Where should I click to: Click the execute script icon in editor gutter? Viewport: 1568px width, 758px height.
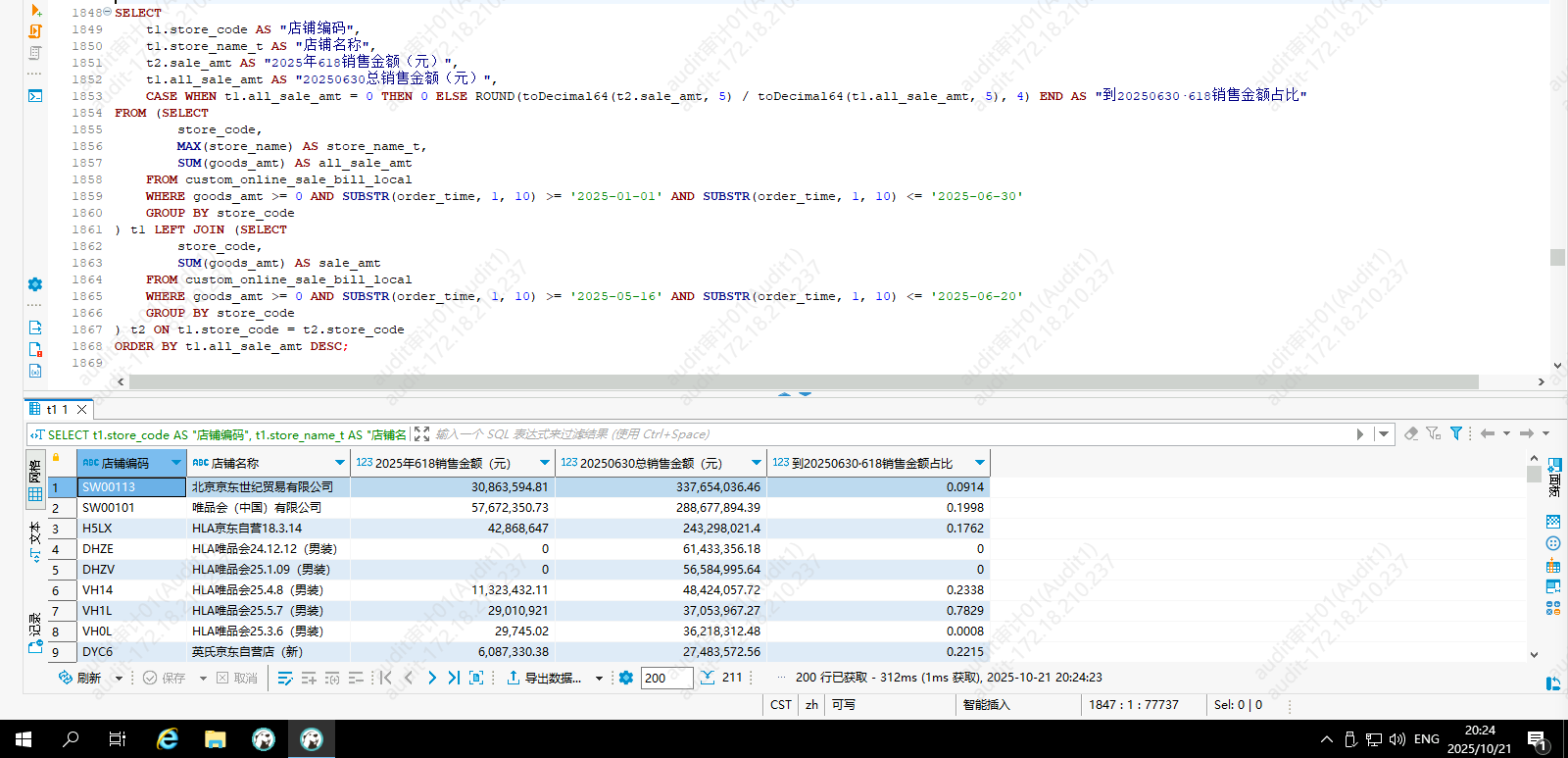click(x=35, y=31)
